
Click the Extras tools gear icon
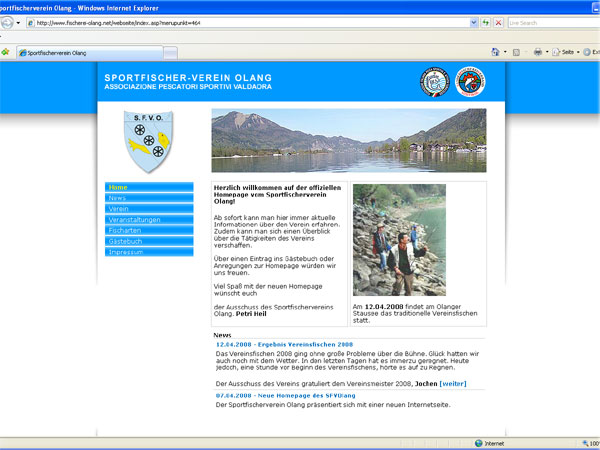click(x=587, y=52)
